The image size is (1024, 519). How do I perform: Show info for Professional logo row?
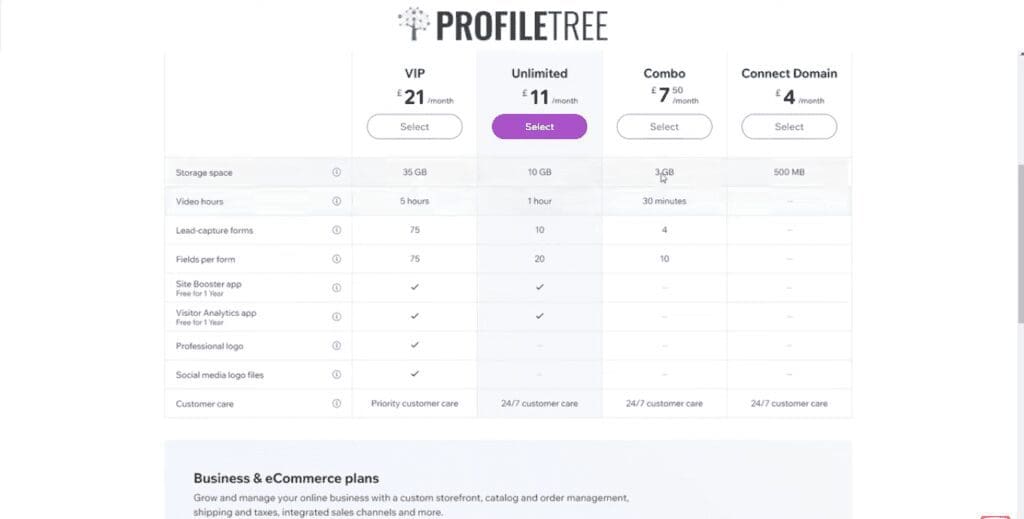(336, 345)
